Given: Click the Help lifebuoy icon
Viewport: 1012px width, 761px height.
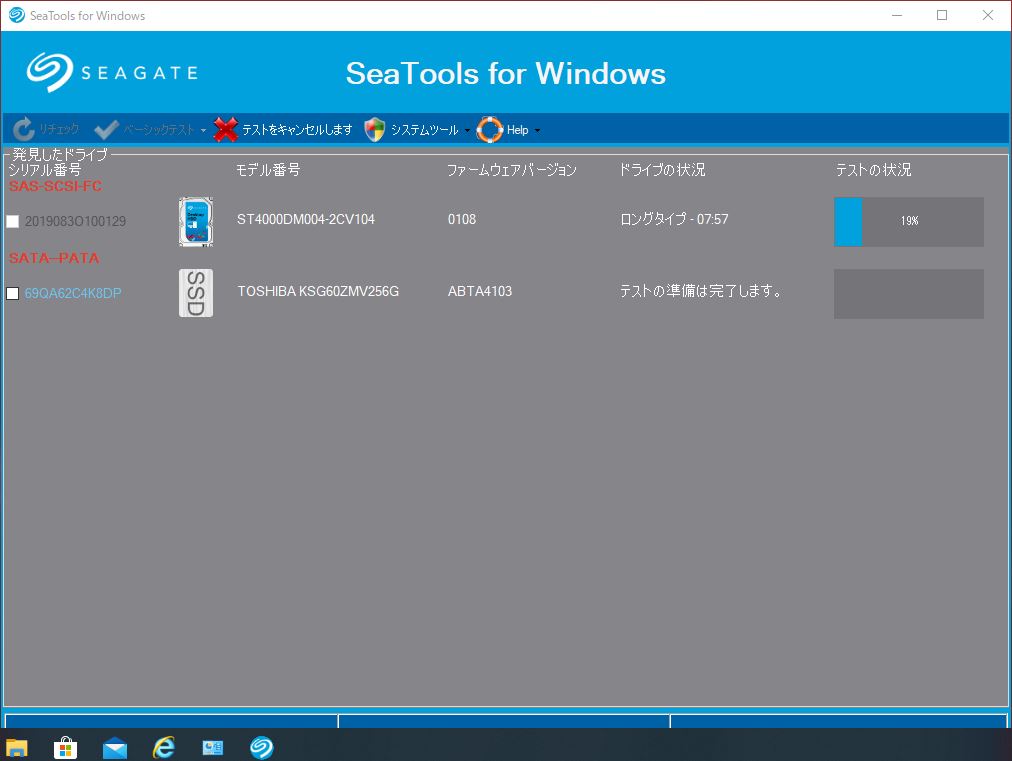Looking at the screenshot, I should tap(489, 130).
